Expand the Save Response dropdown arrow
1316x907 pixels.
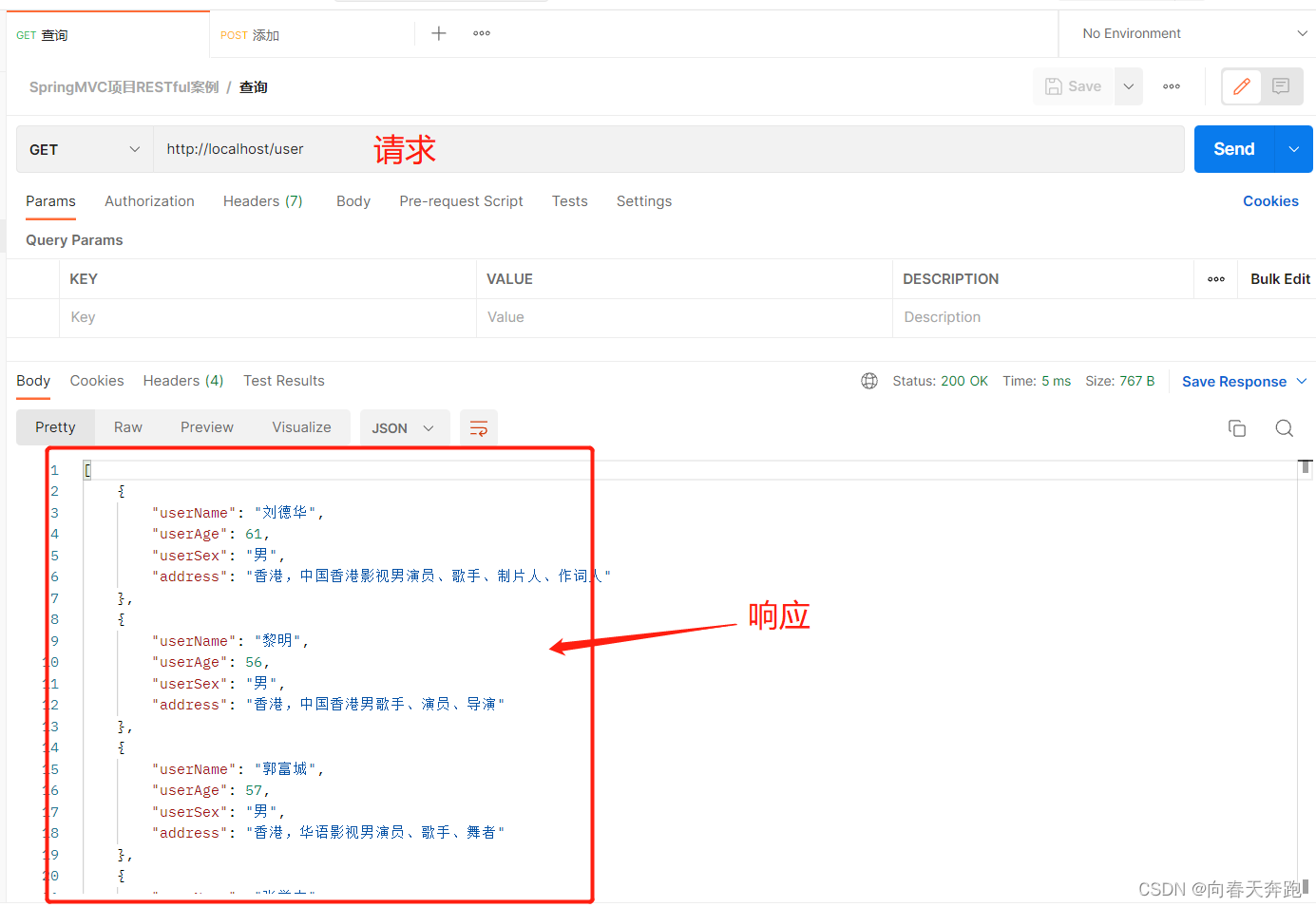click(1302, 381)
